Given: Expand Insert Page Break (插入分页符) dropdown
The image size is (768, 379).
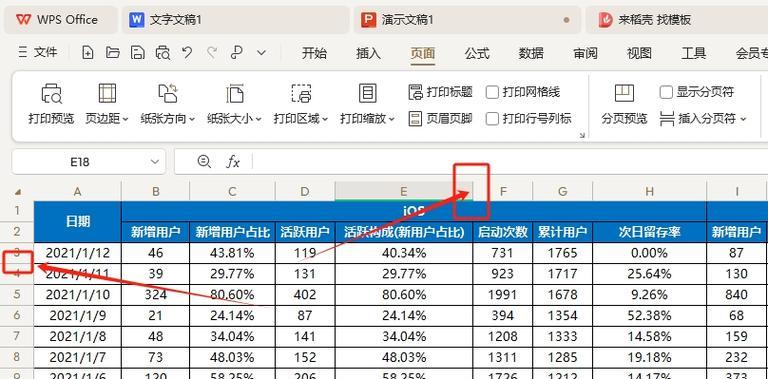Looking at the screenshot, I should pyautogui.click(x=743, y=119).
